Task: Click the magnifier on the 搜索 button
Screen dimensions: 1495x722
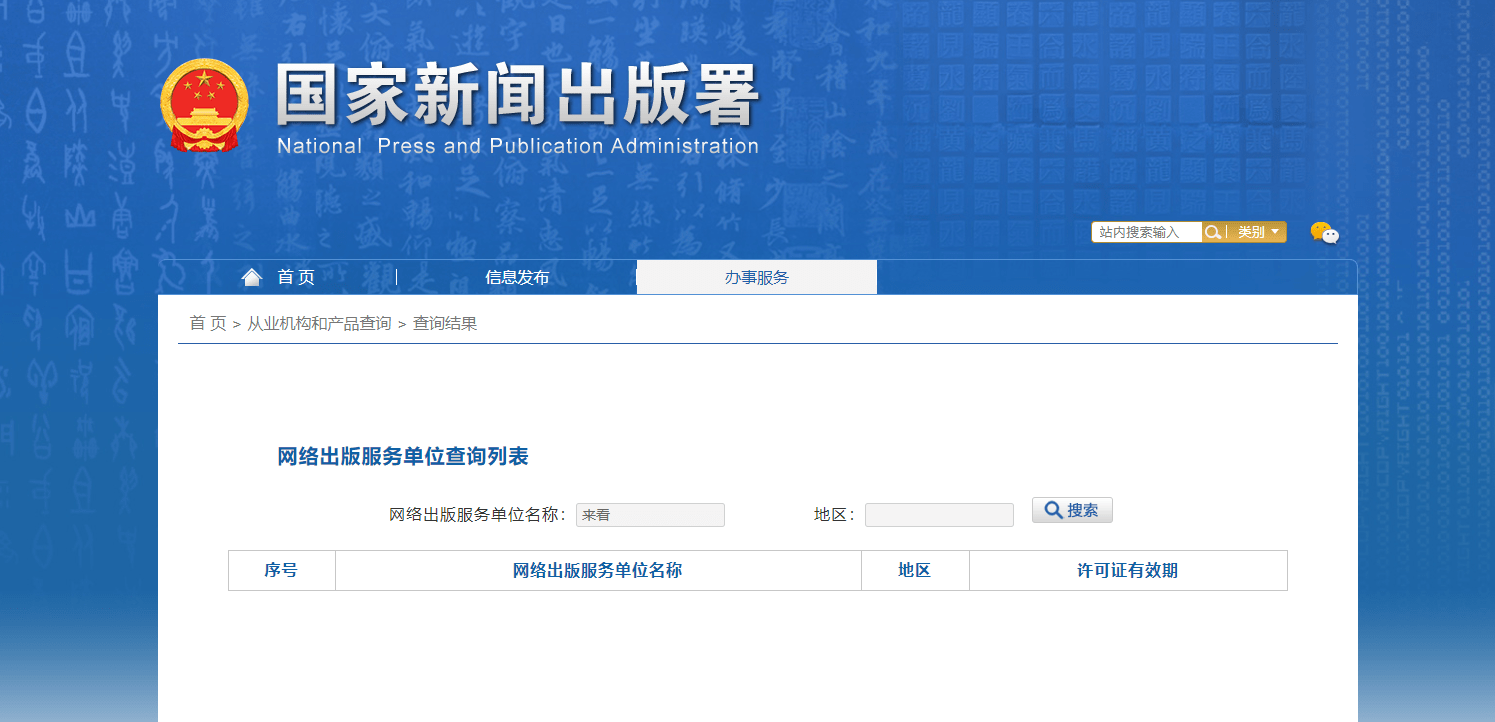Action: click(x=1053, y=510)
